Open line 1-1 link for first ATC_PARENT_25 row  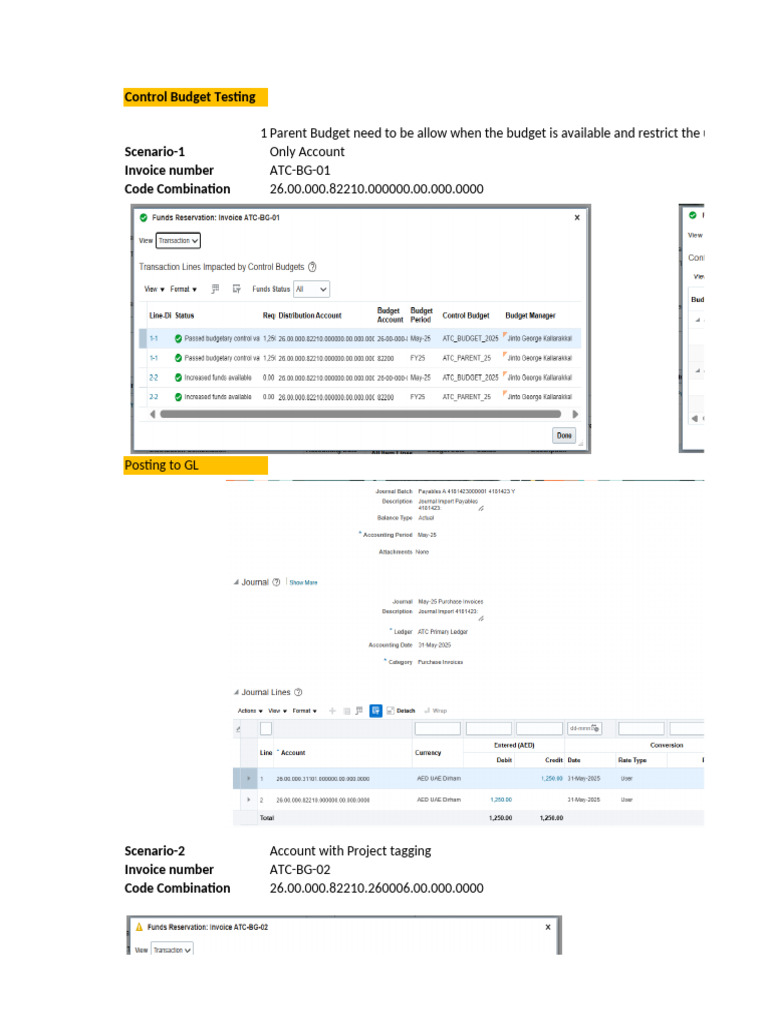153,359
